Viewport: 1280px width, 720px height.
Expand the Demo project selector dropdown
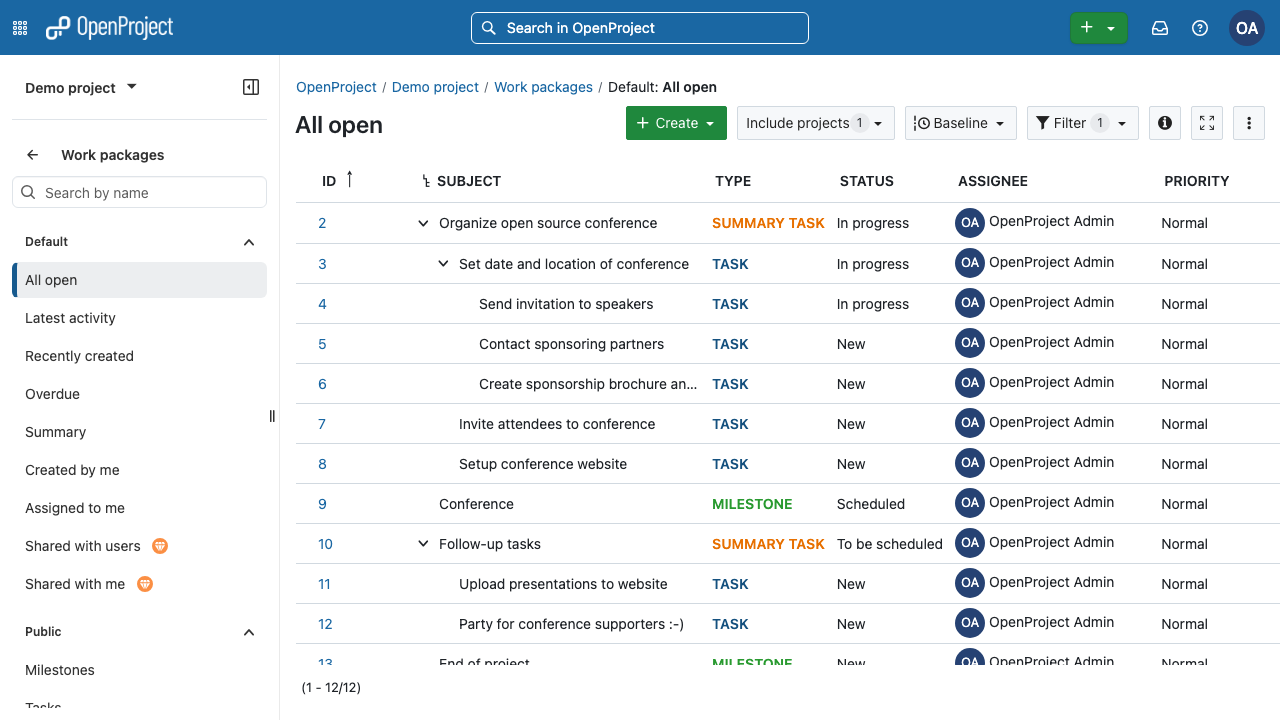81,88
